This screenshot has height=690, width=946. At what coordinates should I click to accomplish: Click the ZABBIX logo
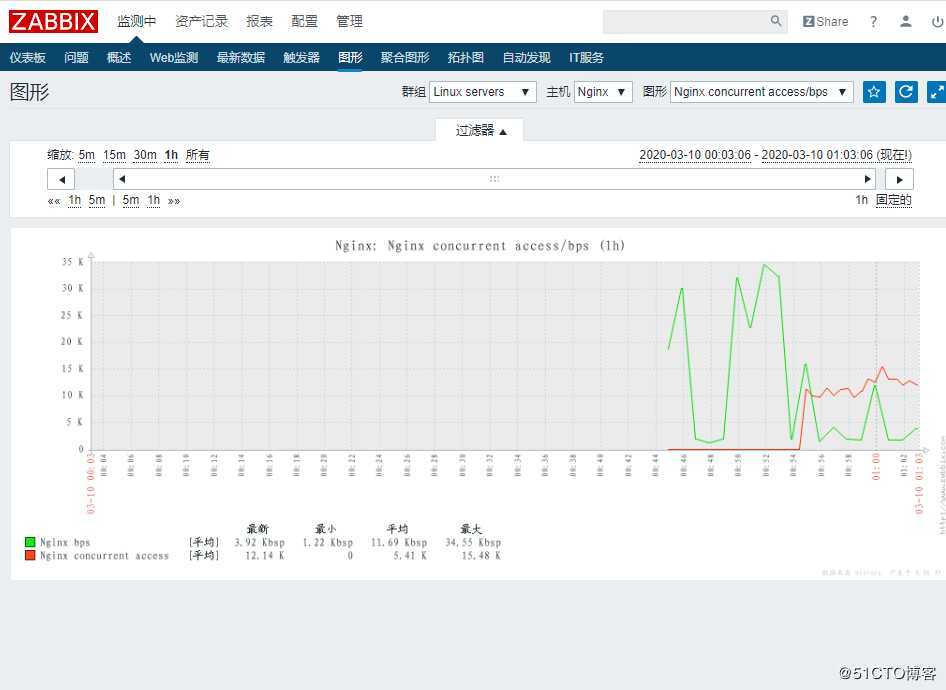pyautogui.click(x=53, y=21)
